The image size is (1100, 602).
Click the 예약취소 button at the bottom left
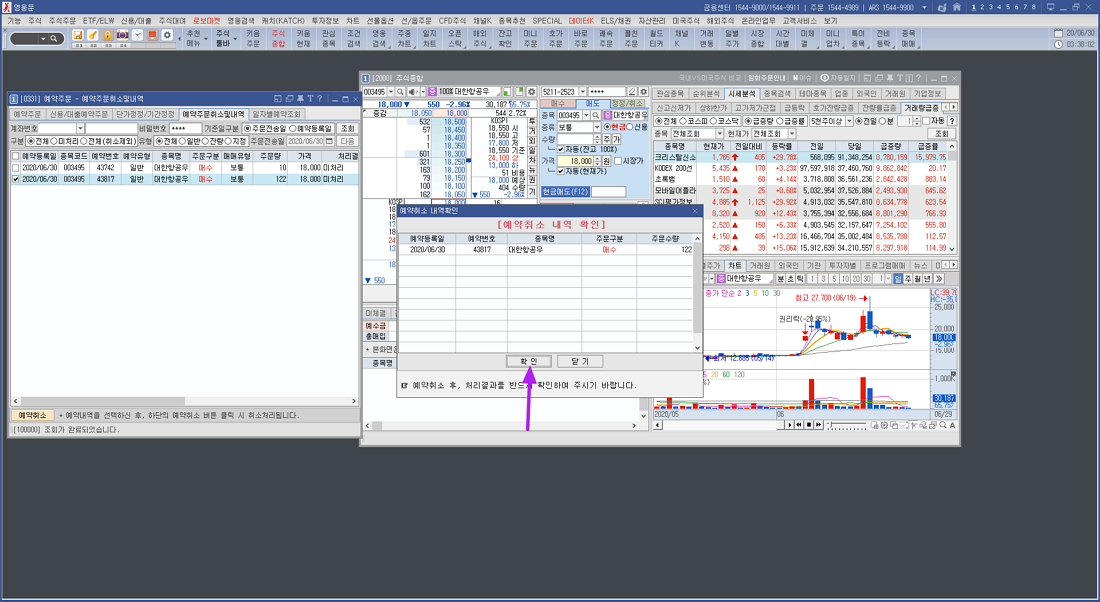tap(32, 415)
